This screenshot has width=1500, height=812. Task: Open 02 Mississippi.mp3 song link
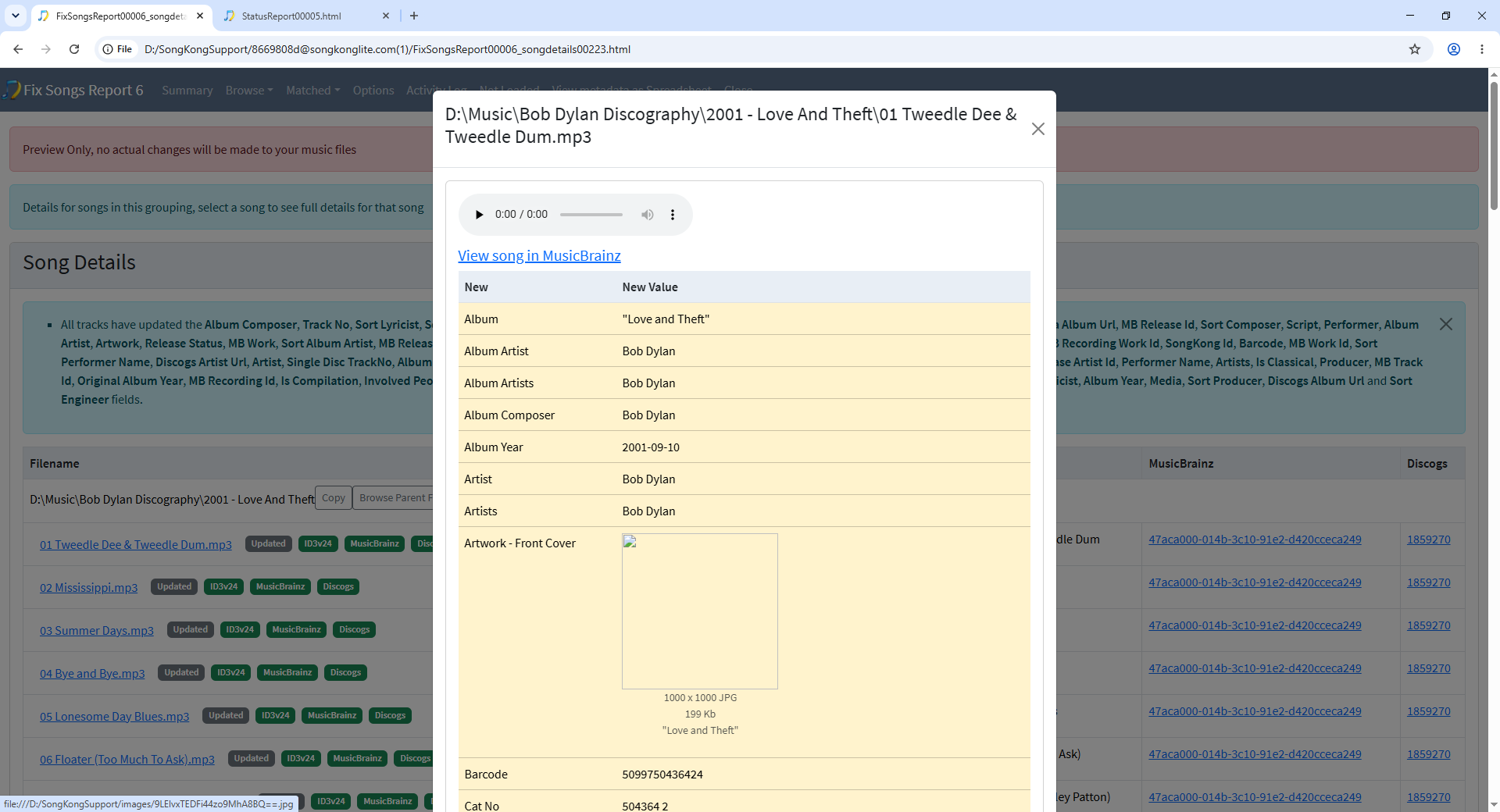click(x=88, y=587)
